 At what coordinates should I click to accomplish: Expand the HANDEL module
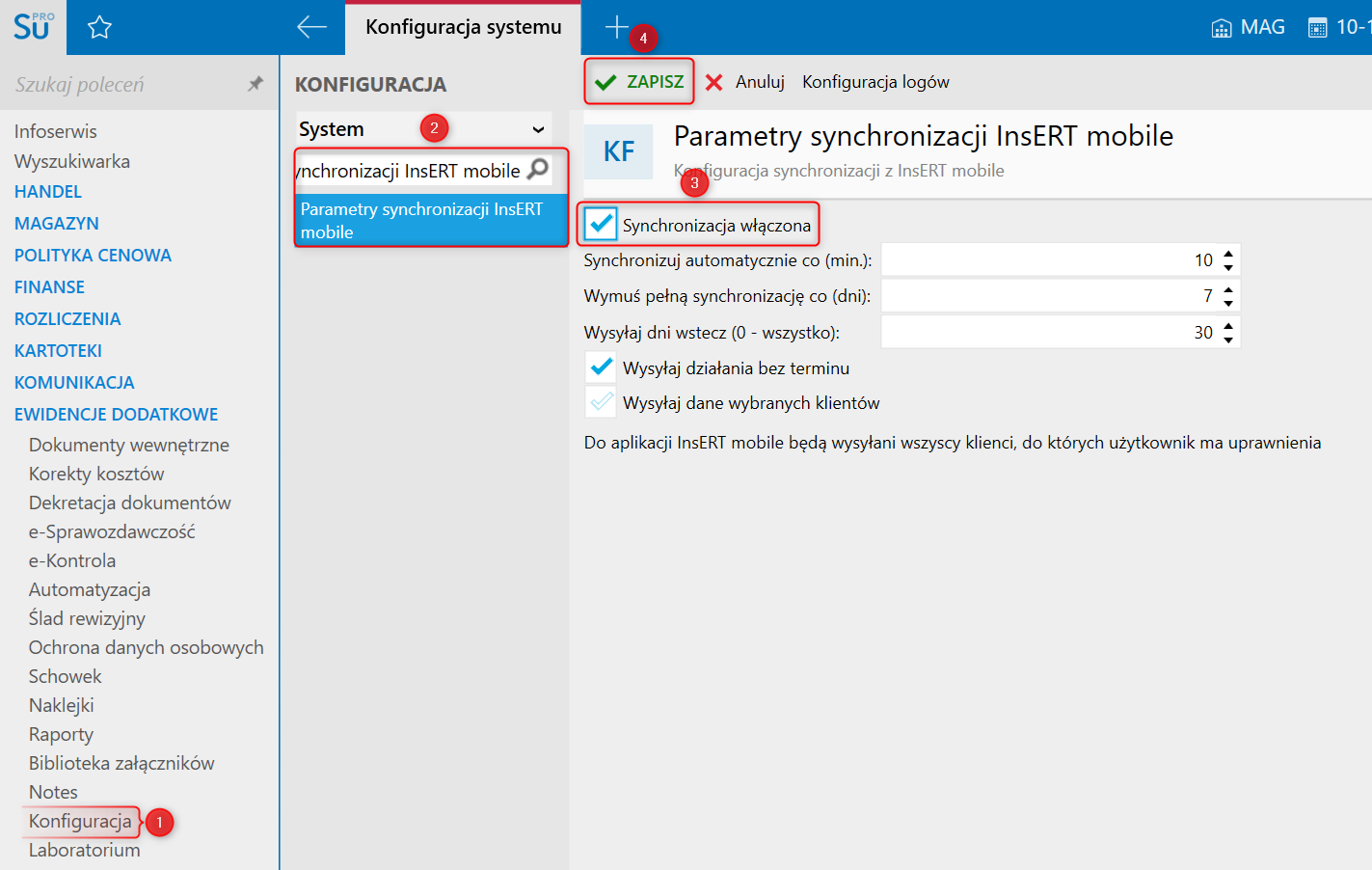tap(48, 192)
